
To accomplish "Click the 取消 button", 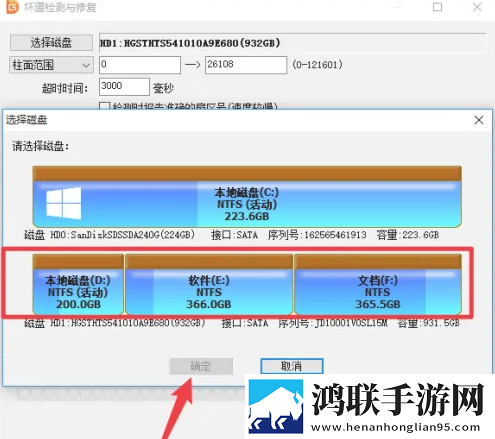I will click(292, 366).
